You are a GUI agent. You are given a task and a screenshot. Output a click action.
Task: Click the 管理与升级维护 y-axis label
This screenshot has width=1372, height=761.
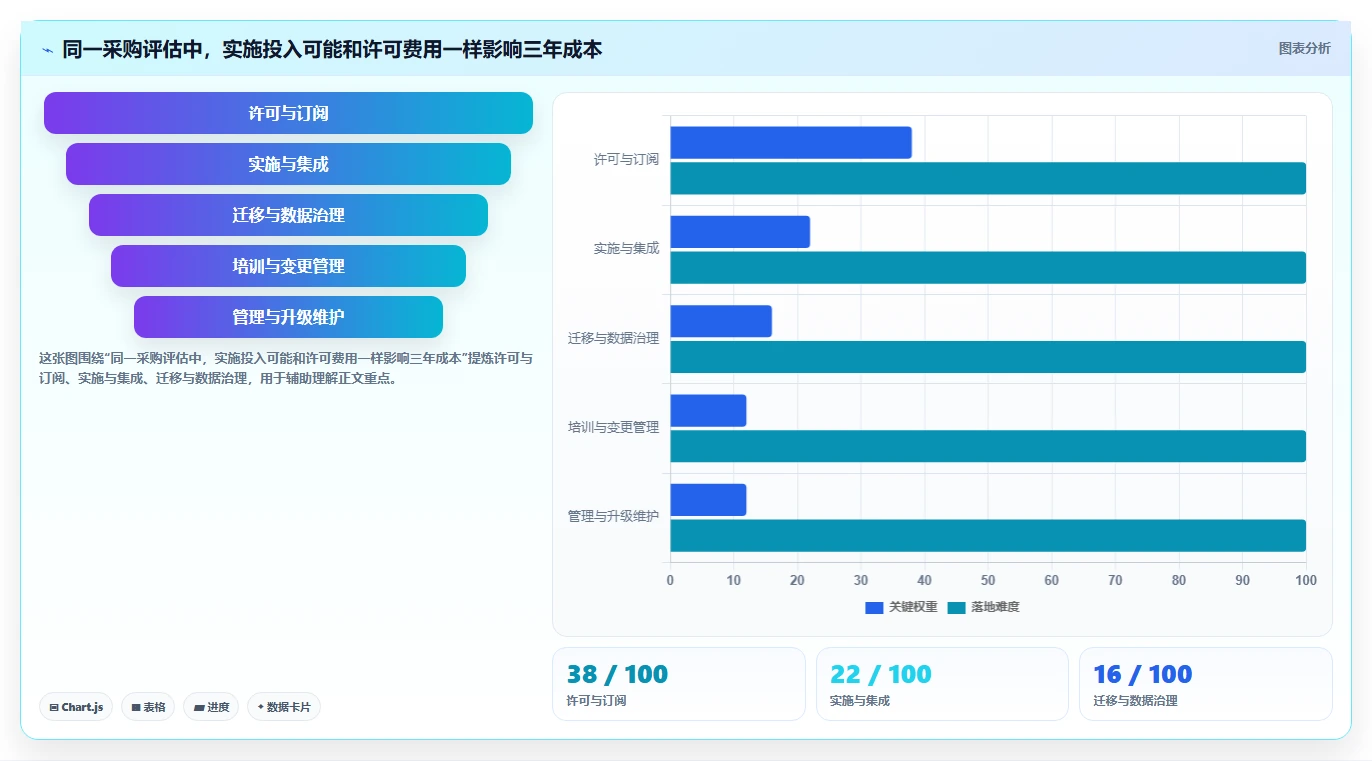pyautogui.click(x=614, y=516)
